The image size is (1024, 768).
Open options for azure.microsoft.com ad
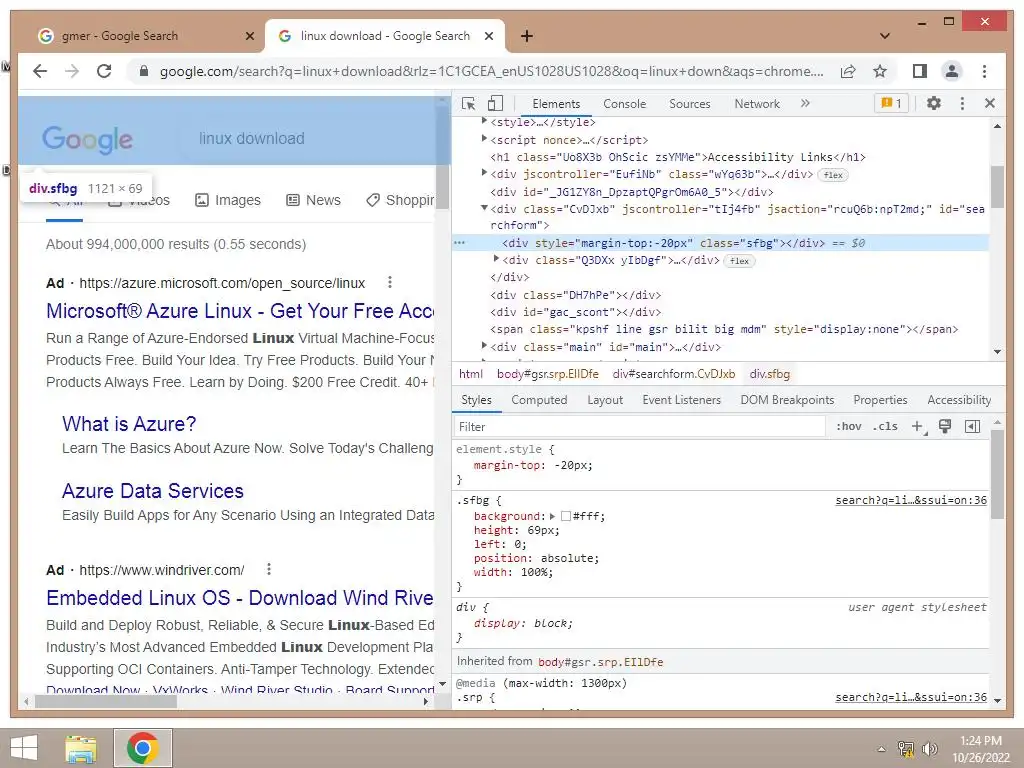[x=390, y=282]
